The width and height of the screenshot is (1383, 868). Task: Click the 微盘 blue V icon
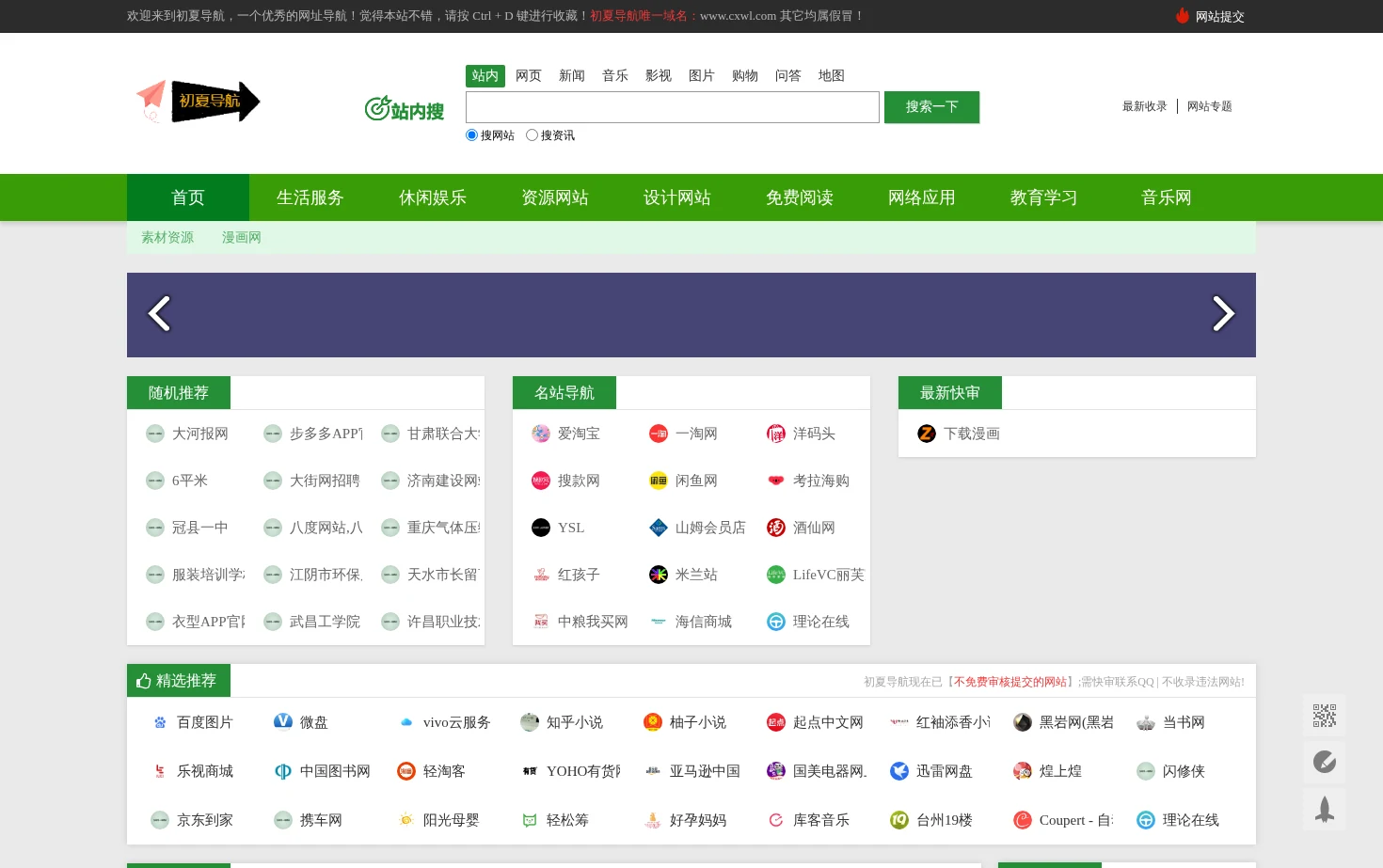283,721
